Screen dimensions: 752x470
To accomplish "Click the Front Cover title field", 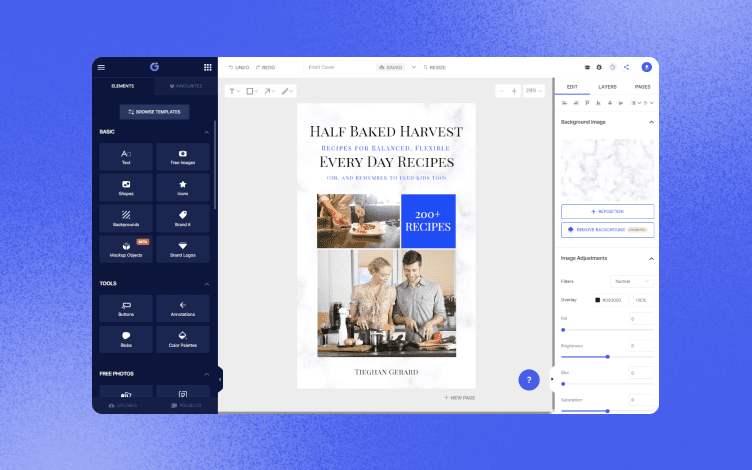I will pos(340,67).
